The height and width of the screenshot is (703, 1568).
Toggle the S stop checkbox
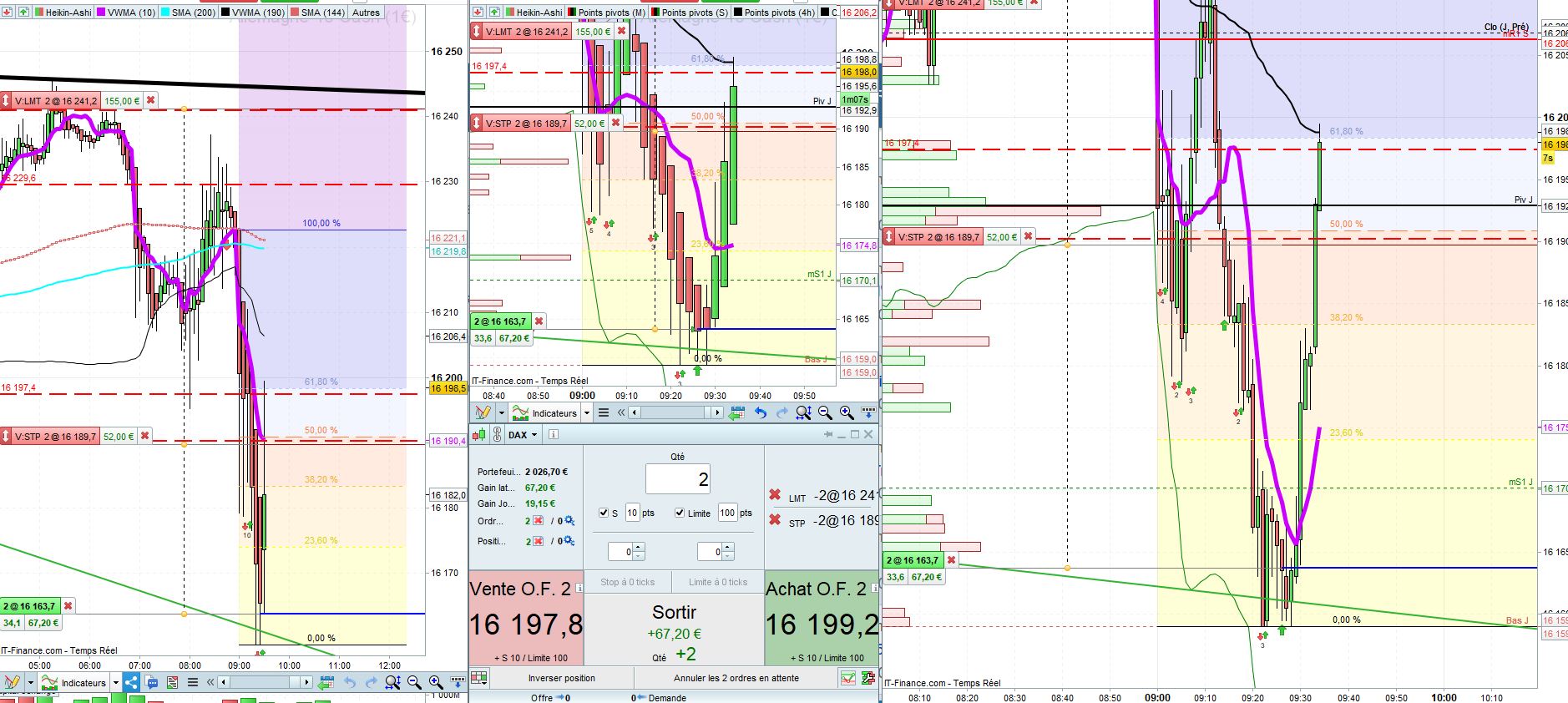(x=604, y=513)
